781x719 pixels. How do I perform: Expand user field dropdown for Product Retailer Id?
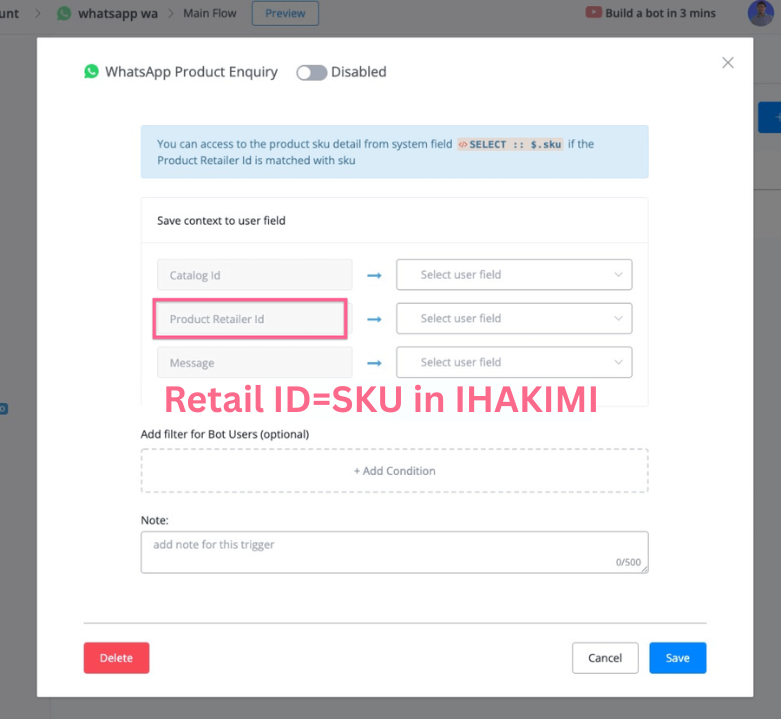click(x=514, y=319)
